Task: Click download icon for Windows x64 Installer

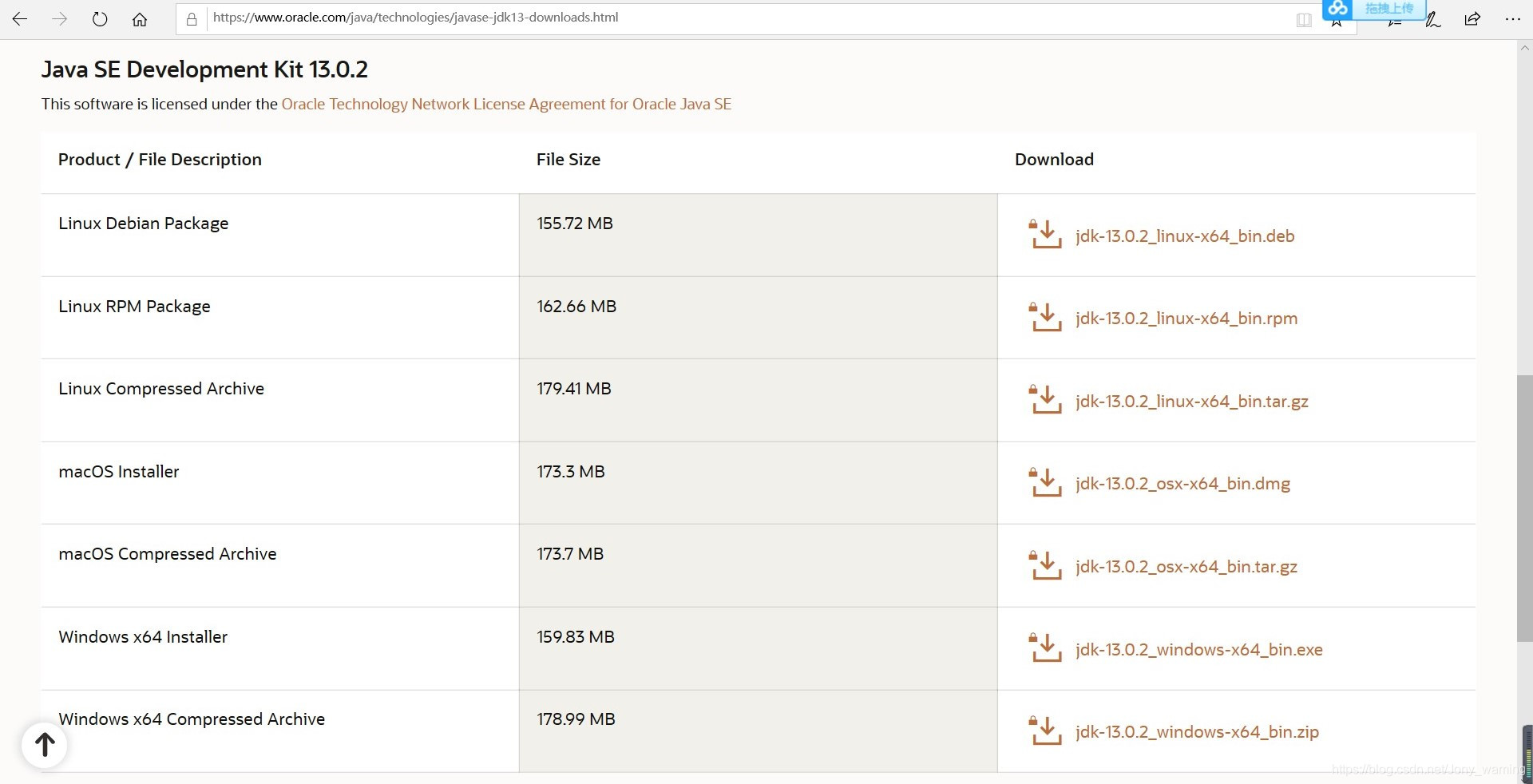Action: (x=1045, y=647)
